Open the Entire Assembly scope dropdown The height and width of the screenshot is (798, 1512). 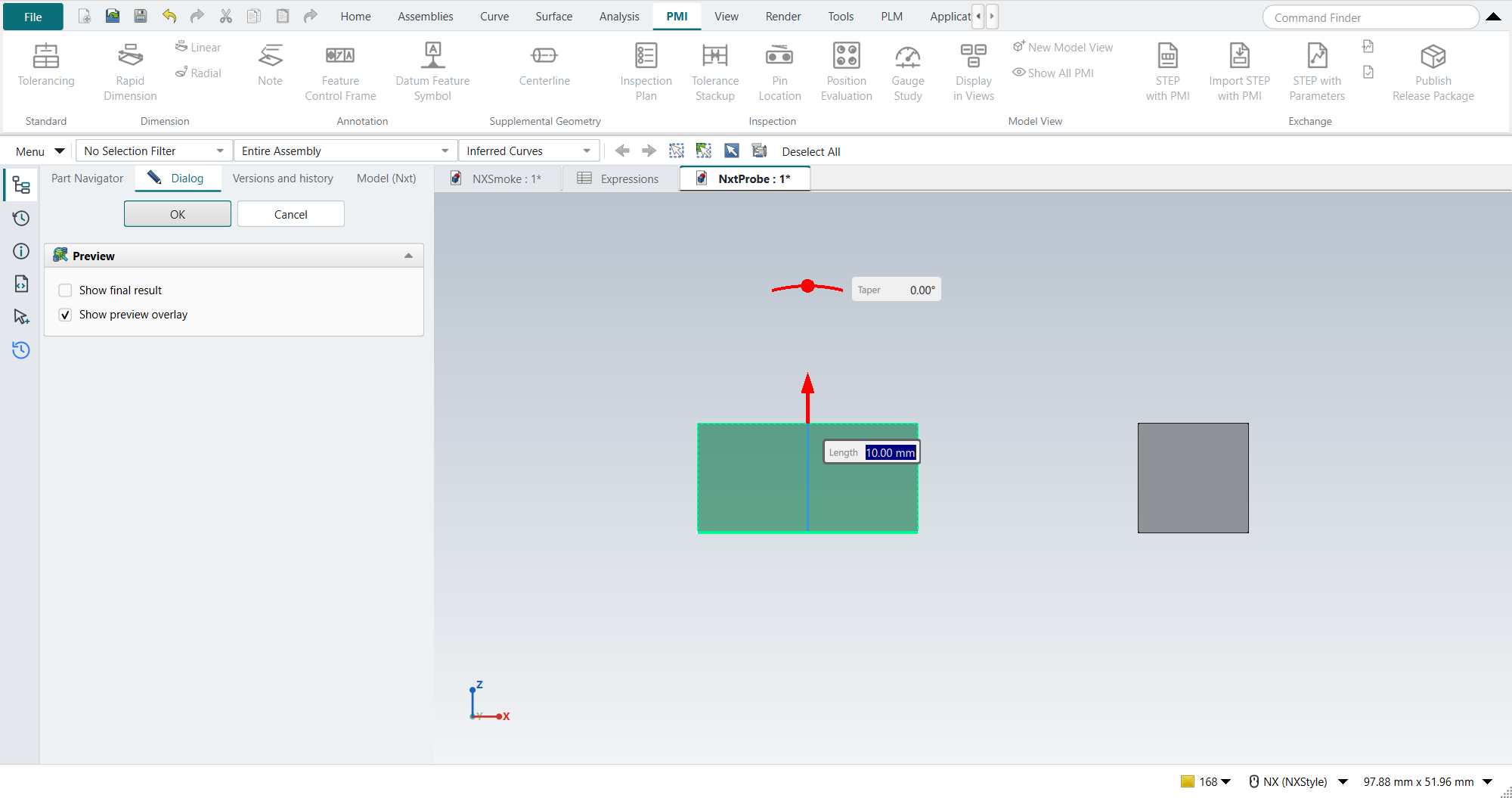pos(345,151)
